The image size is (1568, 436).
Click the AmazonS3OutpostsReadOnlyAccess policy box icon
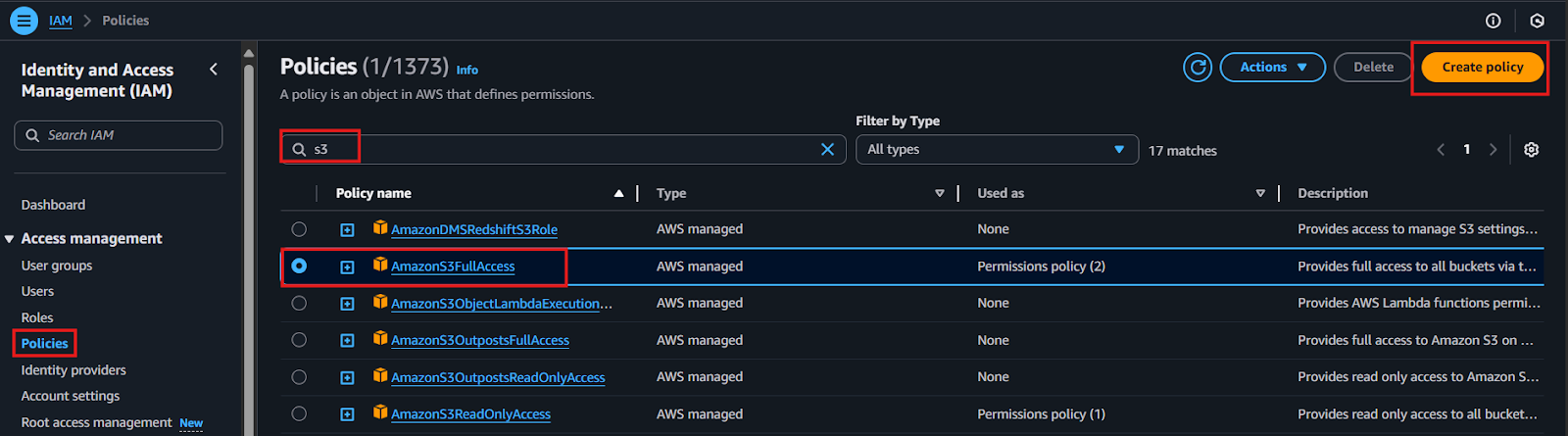coord(380,375)
